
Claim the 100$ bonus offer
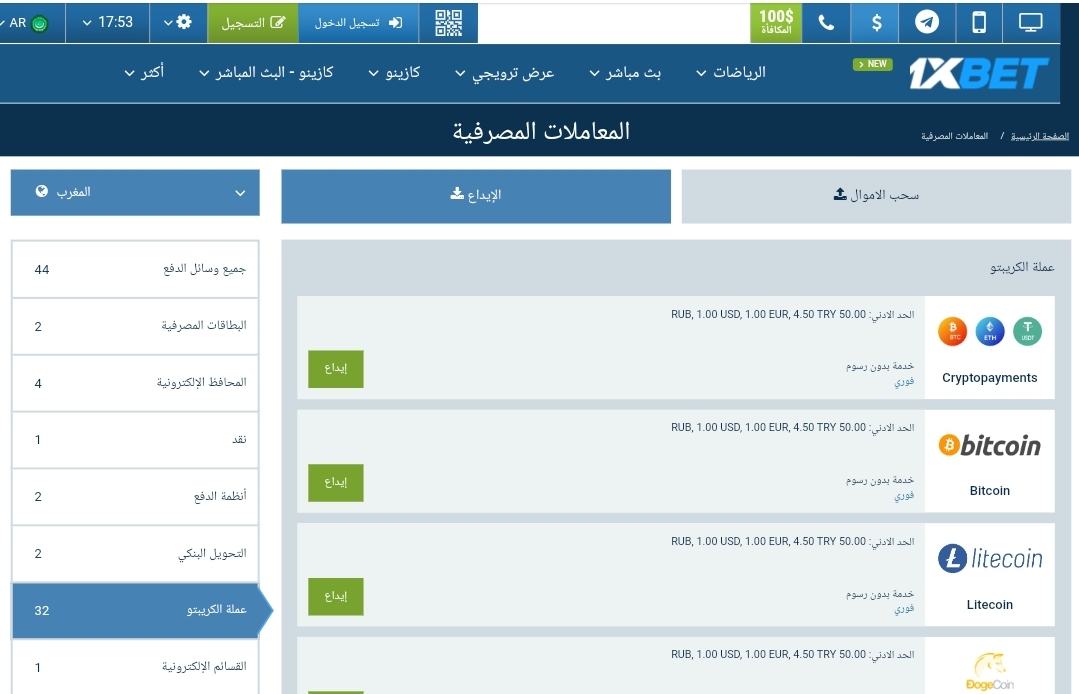coord(776,23)
